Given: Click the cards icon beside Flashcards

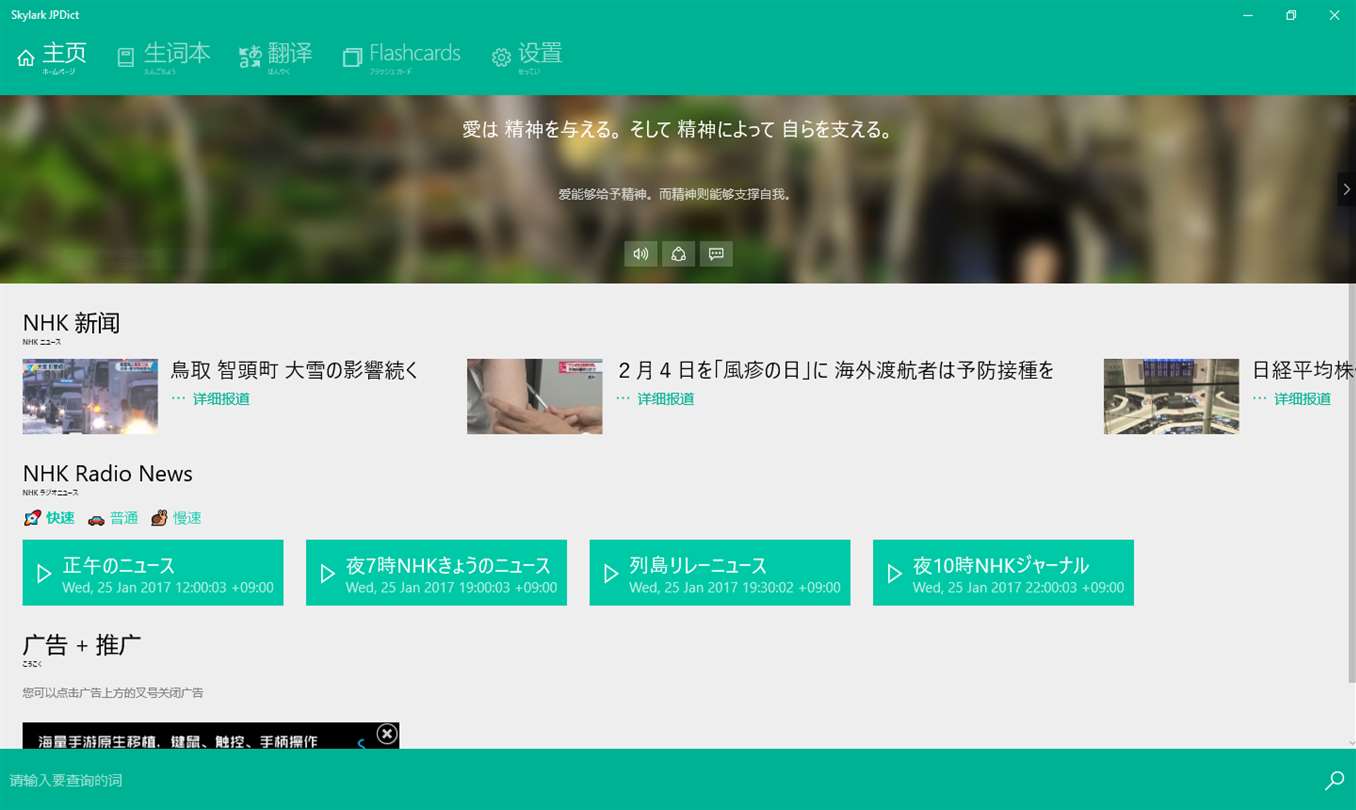Looking at the screenshot, I should [351, 58].
